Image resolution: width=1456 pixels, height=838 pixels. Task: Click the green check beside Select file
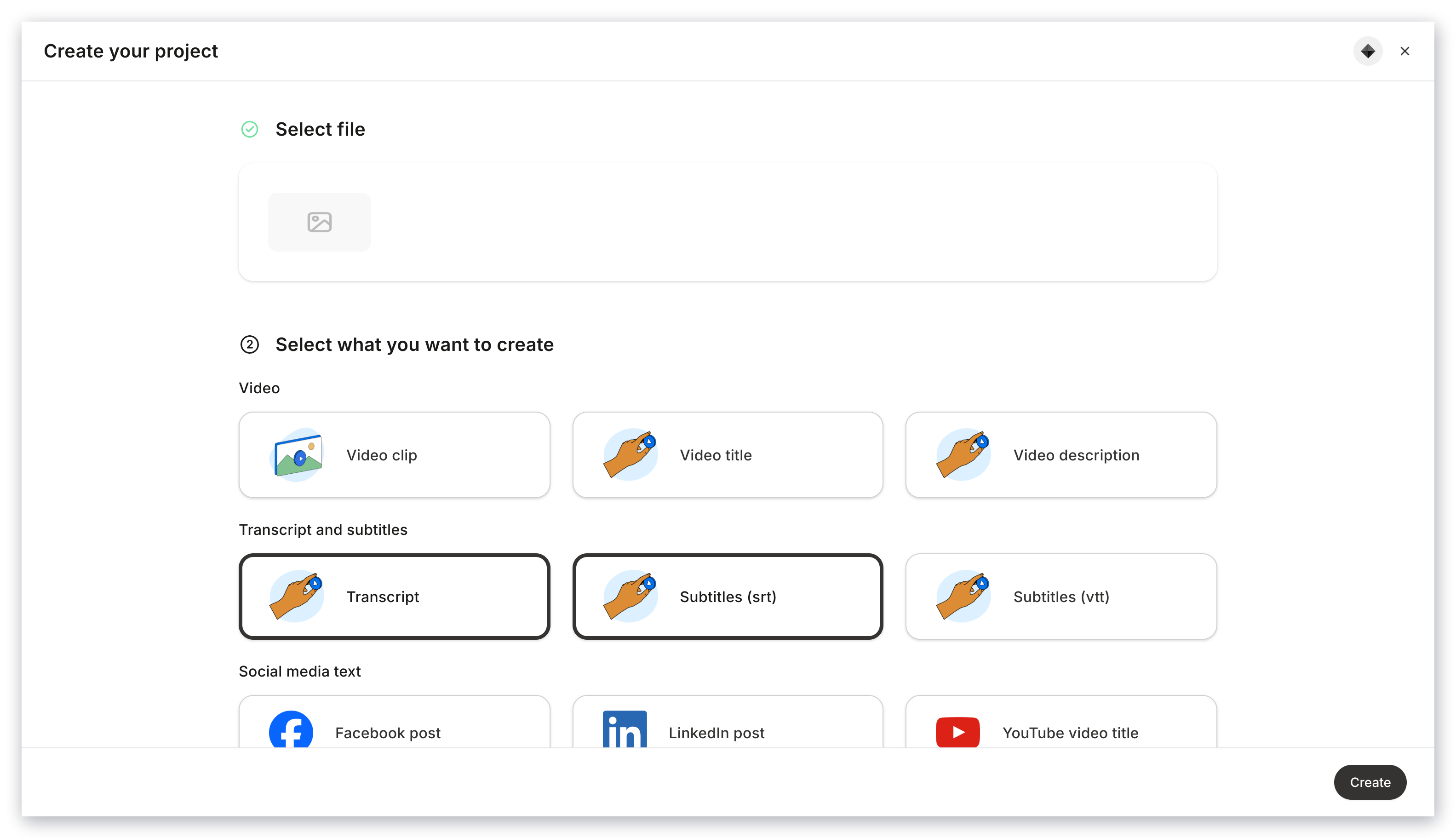[249, 129]
